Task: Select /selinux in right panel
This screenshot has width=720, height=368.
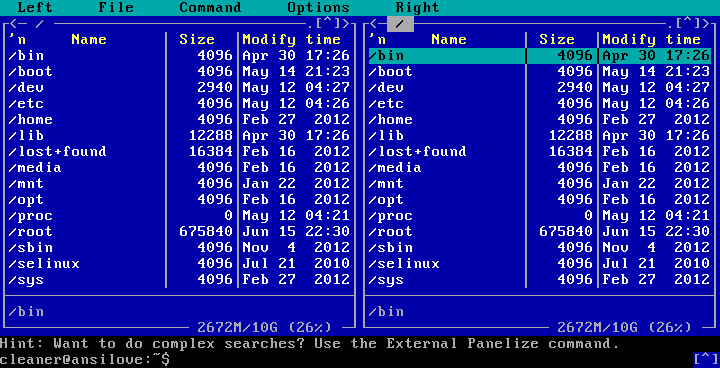Action: pyautogui.click(x=540, y=264)
